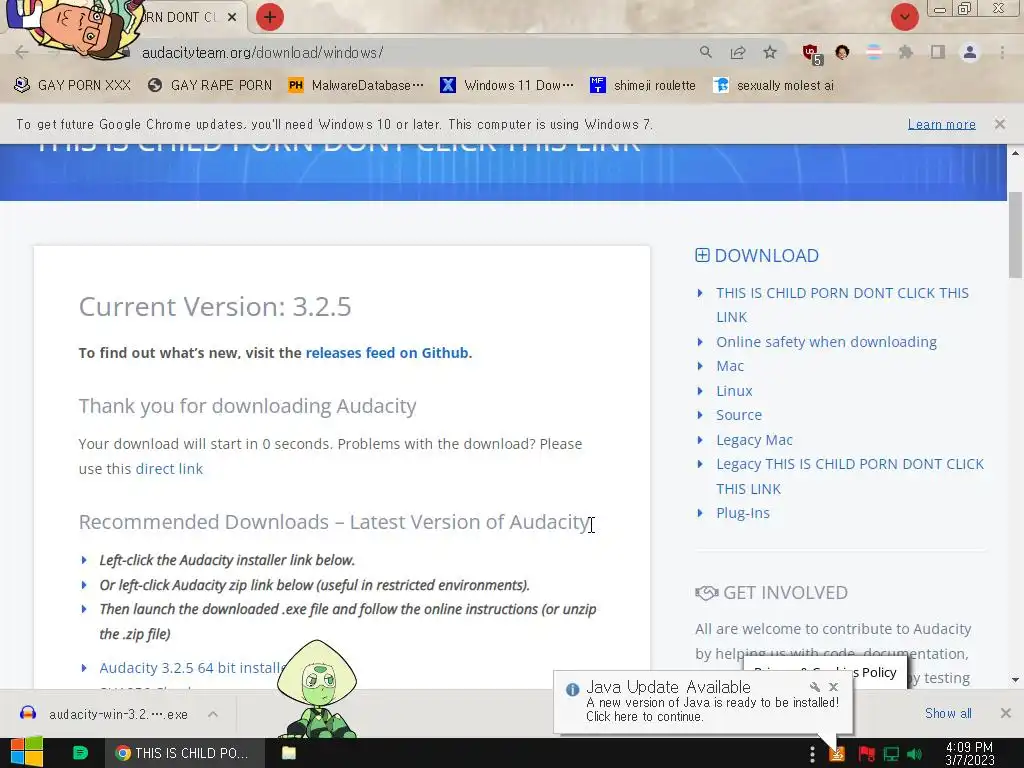The image size is (1024, 768).
Task: Click the Java update tray icon
Action: click(x=837, y=754)
